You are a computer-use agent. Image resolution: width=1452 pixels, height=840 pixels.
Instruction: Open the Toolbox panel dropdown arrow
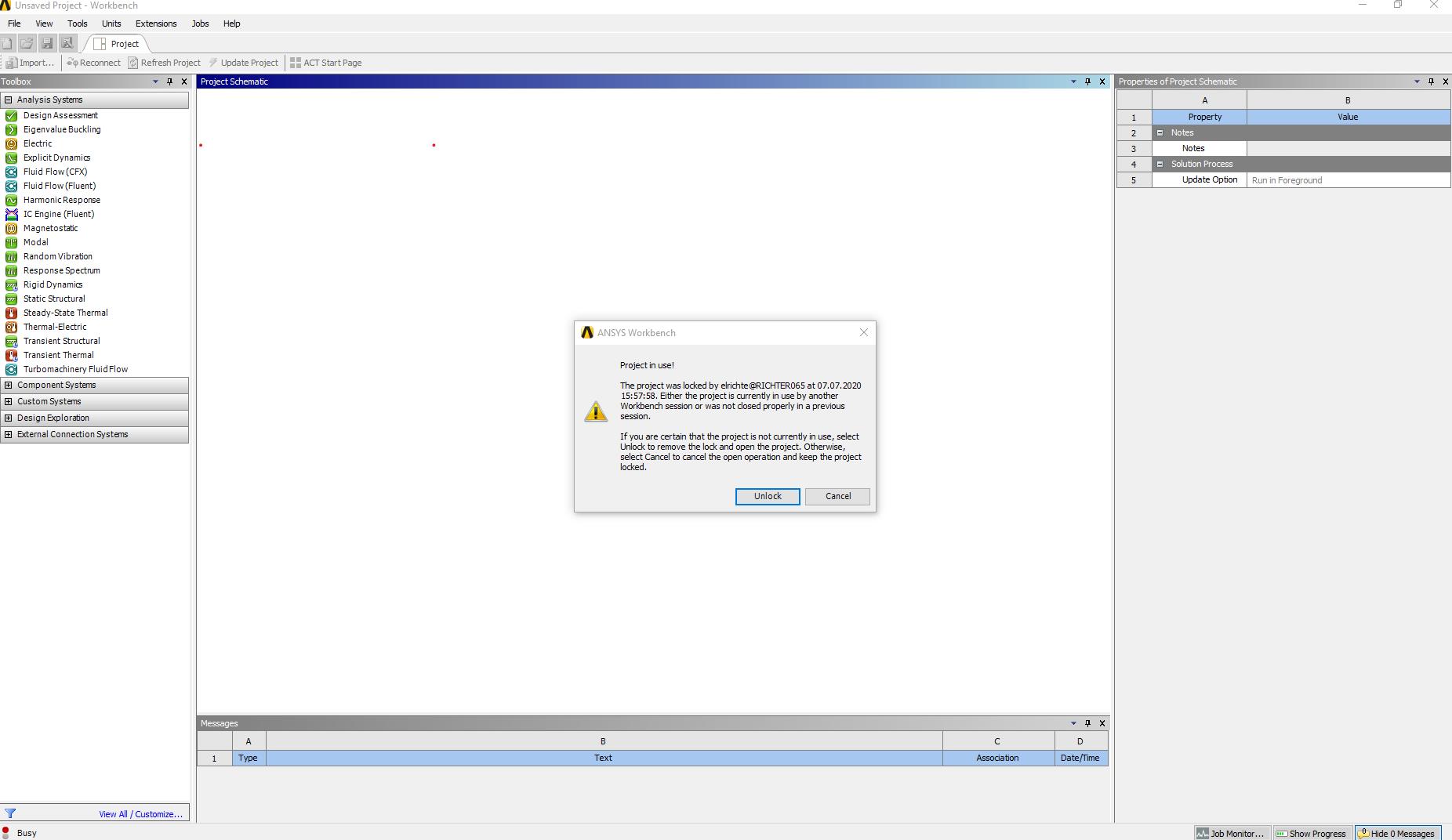tap(155, 81)
